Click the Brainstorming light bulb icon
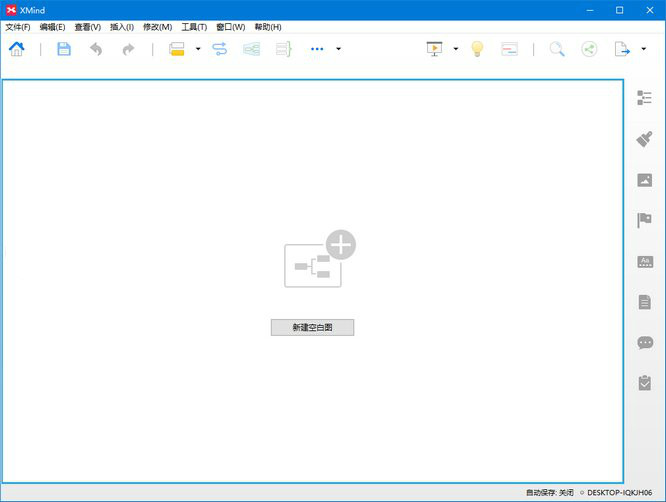 pyautogui.click(x=478, y=49)
